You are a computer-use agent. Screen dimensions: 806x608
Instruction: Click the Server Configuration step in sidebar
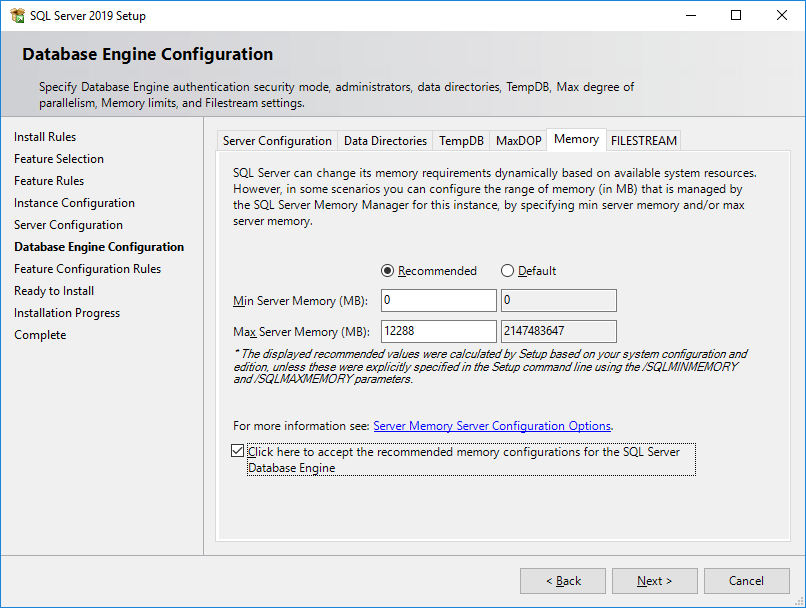[x=68, y=225]
